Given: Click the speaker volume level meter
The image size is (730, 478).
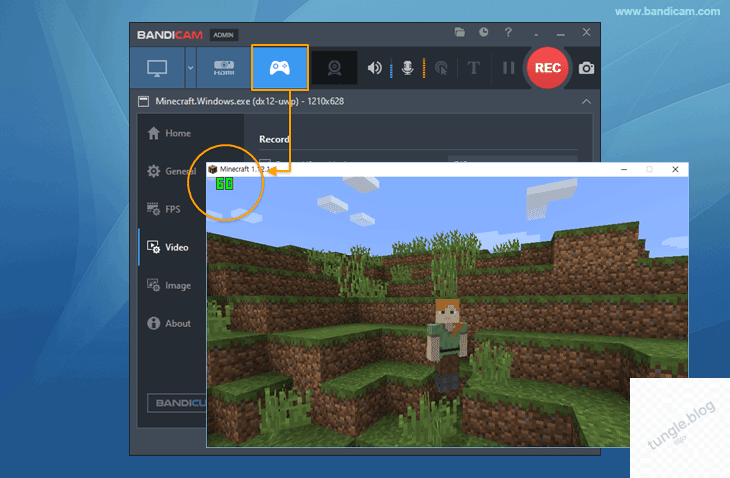Looking at the screenshot, I should (391, 68).
